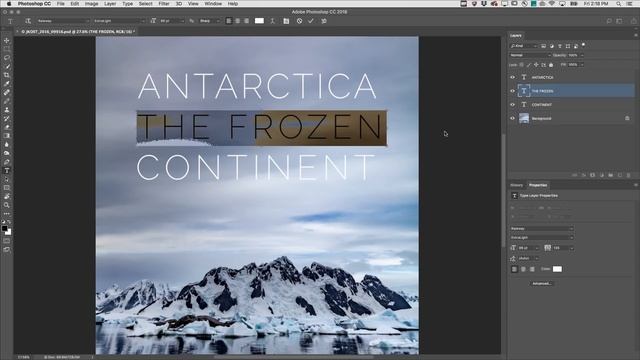
Task: Click the Background layer thumbnail
Action: tap(524, 118)
